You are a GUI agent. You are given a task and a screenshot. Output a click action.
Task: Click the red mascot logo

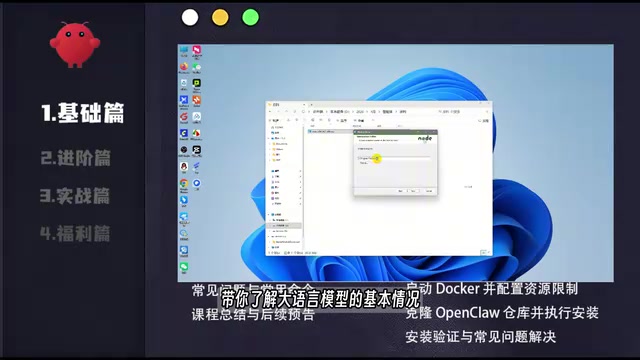75,44
